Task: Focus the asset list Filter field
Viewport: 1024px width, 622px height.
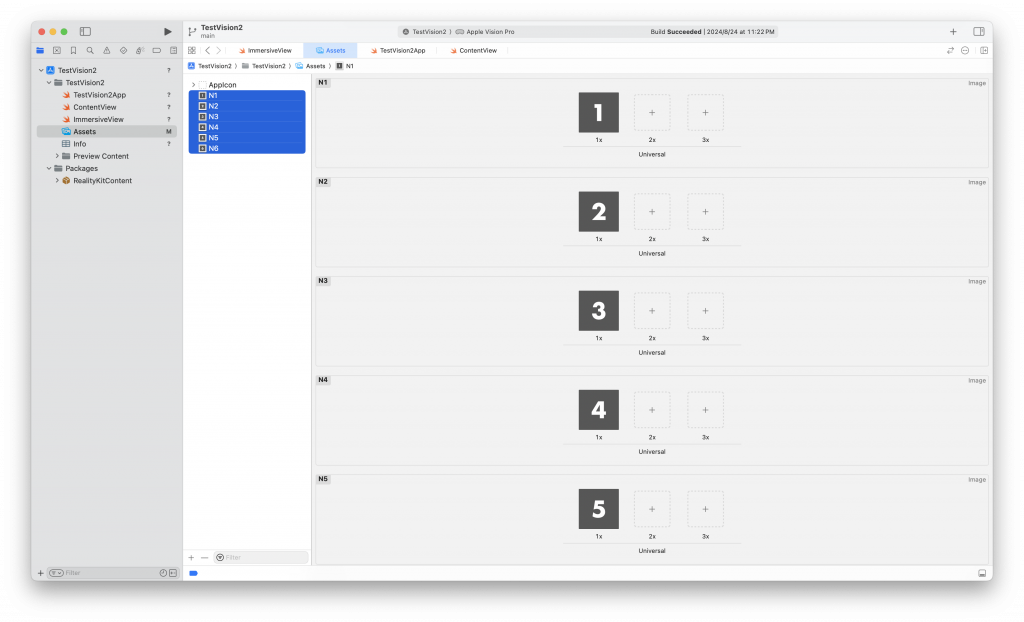Action: [x=261, y=557]
